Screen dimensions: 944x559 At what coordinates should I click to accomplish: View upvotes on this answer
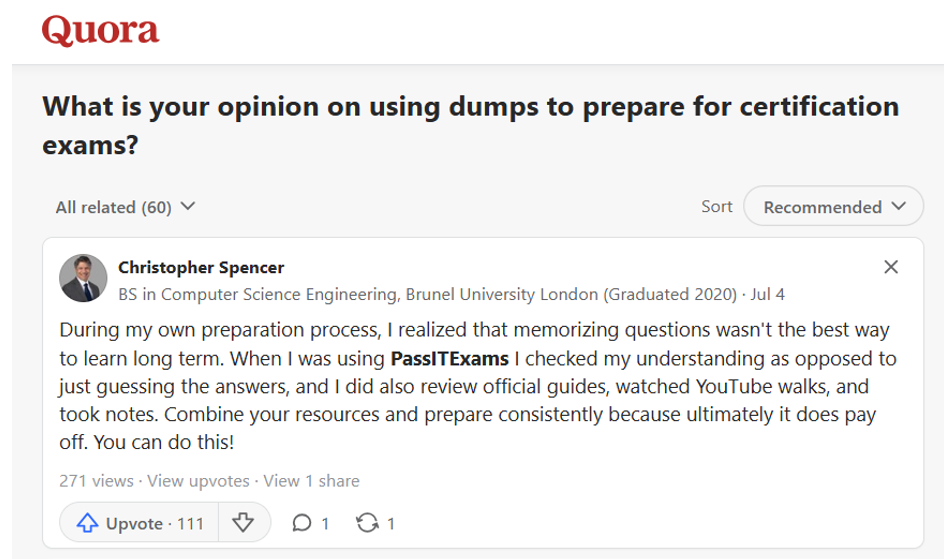pos(198,481)
